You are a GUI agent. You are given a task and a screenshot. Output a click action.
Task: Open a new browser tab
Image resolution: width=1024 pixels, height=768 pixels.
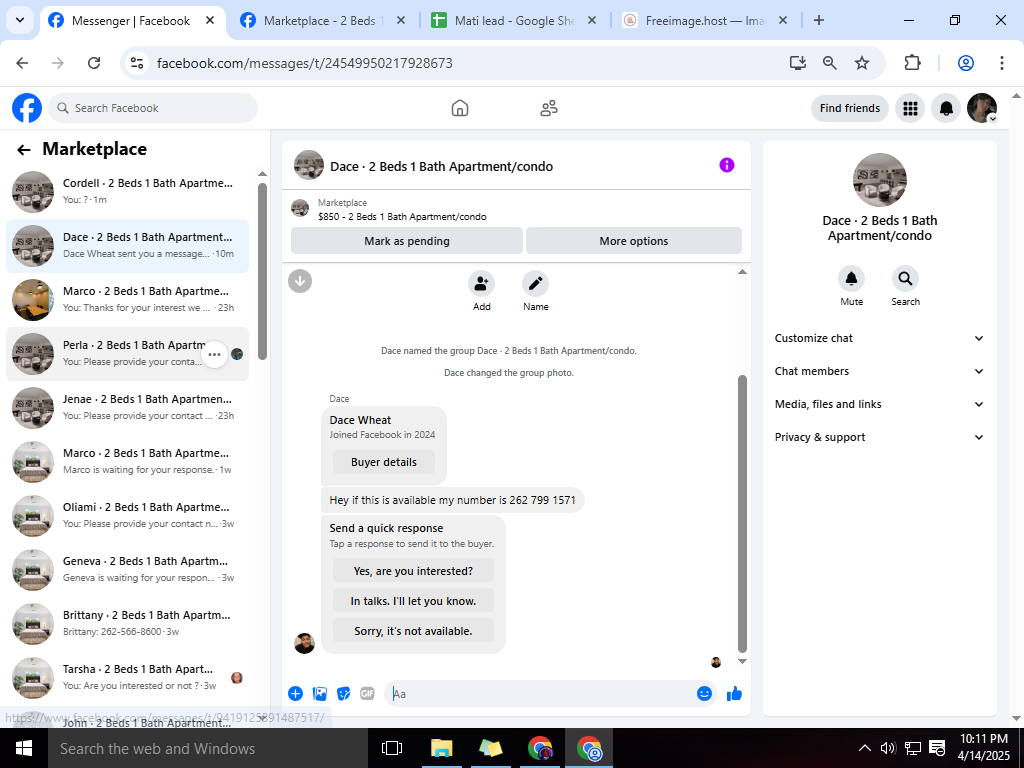(818, 21)
